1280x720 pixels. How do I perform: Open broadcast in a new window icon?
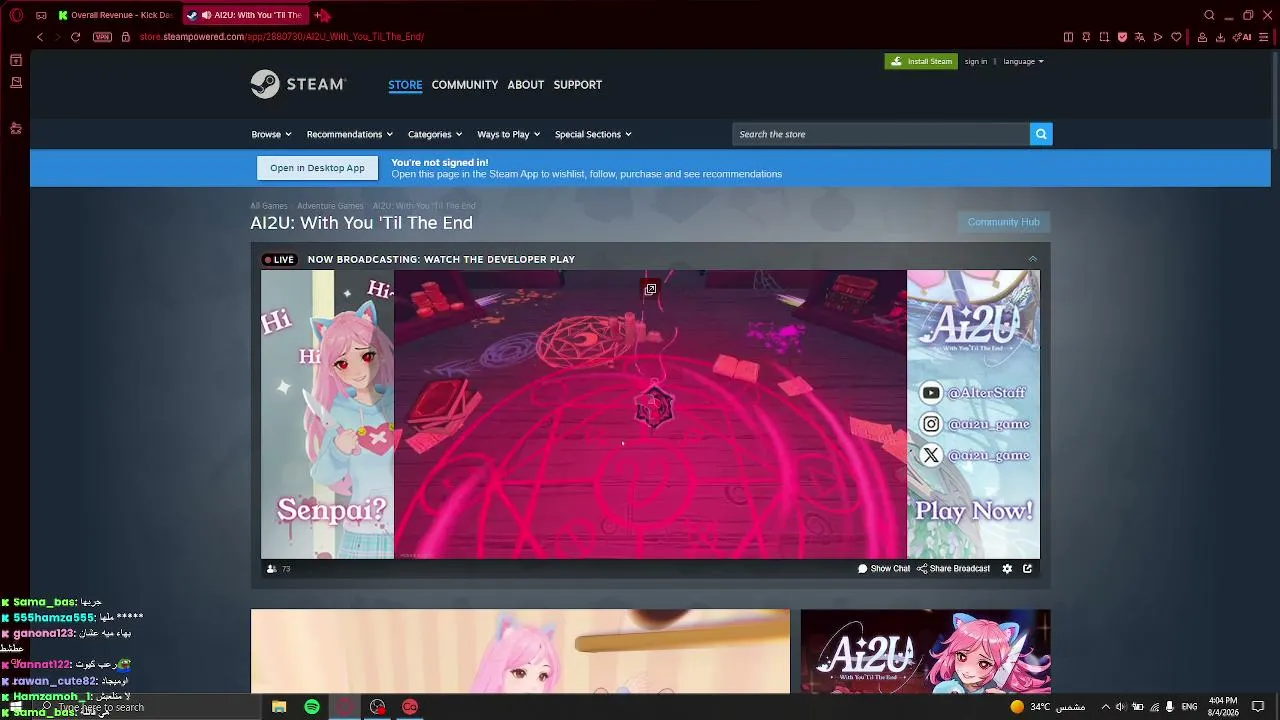(1027, 569)
